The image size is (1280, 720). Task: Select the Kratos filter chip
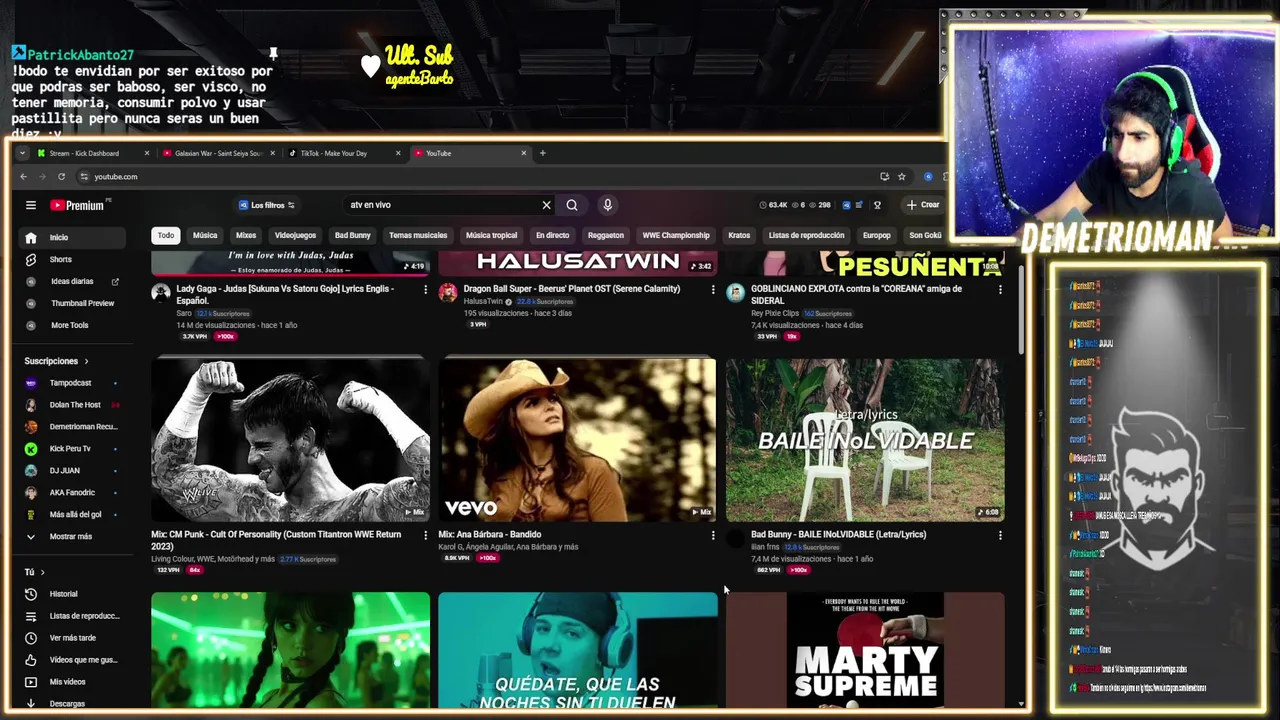739,236
